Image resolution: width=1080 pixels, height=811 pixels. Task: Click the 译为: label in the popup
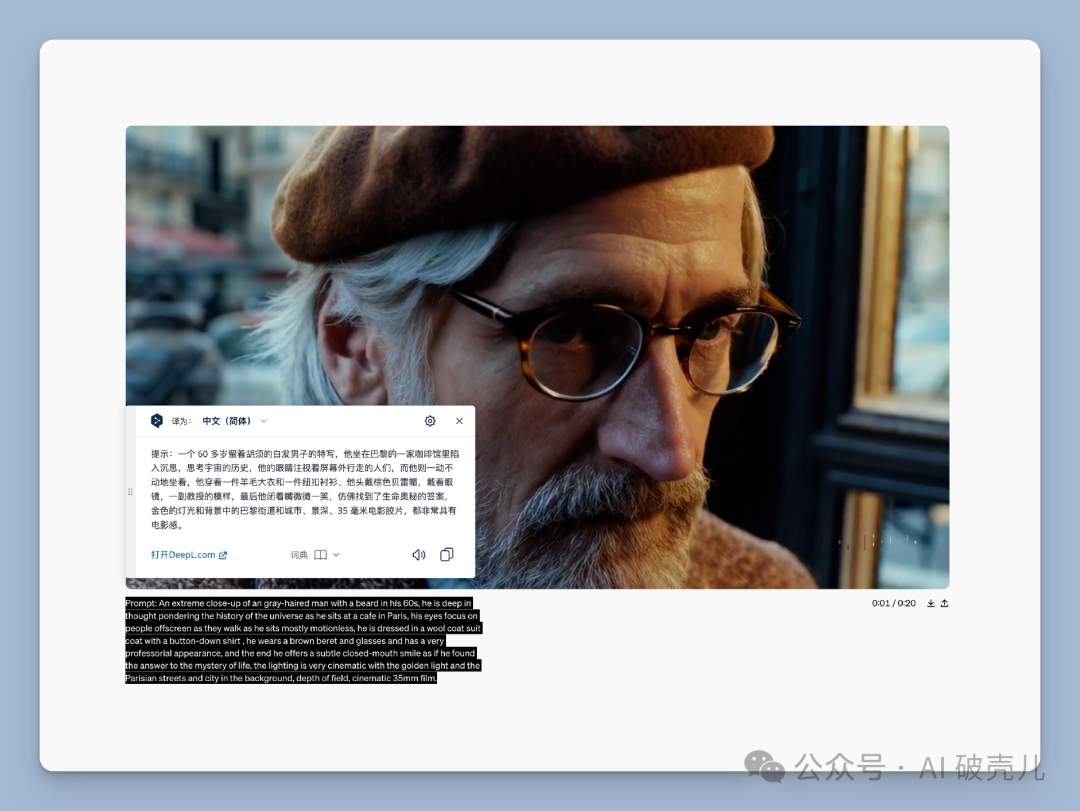coord(181,421)
